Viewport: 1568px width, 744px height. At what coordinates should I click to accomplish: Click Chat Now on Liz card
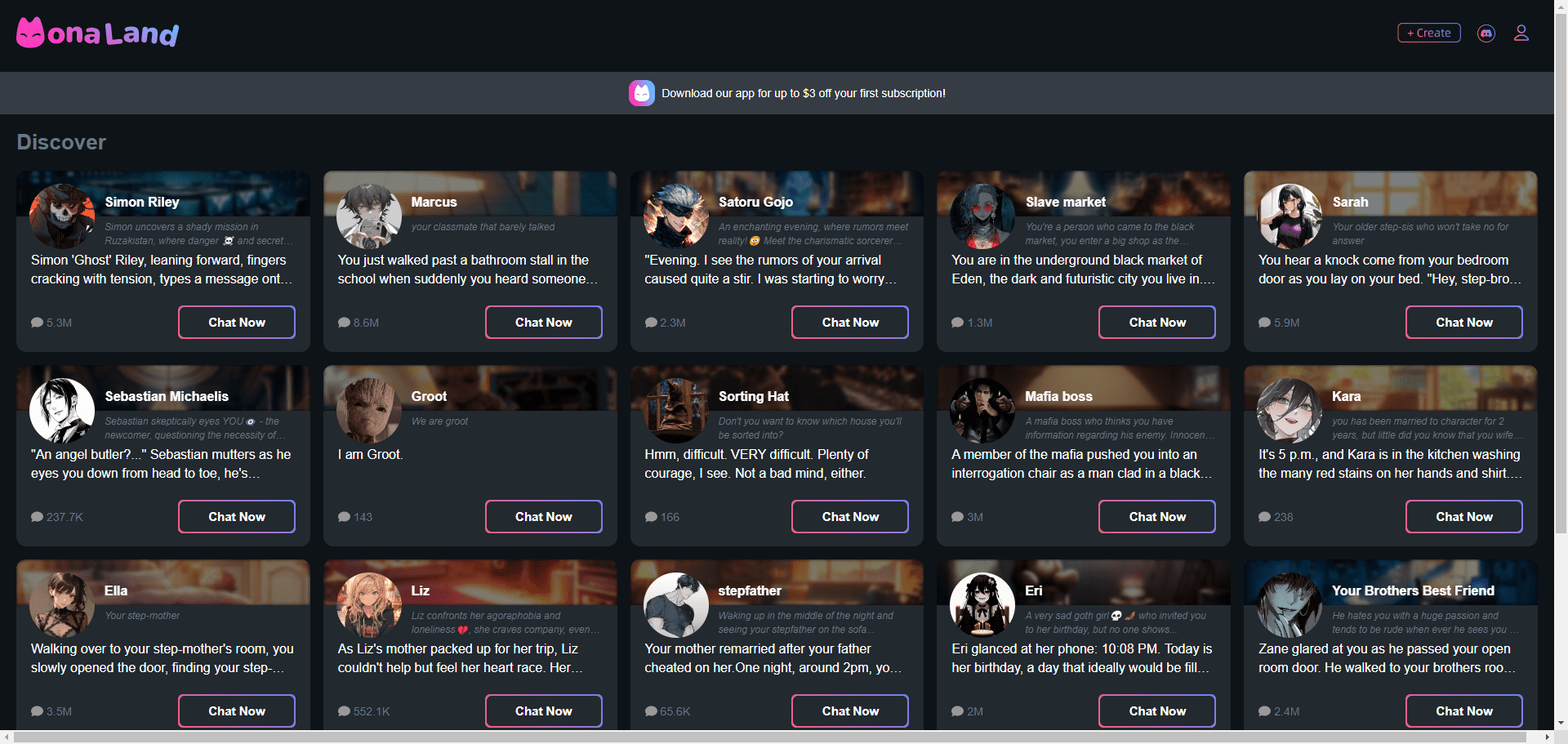coord(544,711)
